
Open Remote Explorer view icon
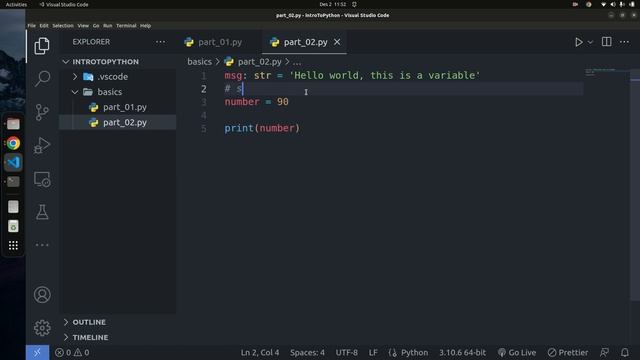(x=42, y=179)
